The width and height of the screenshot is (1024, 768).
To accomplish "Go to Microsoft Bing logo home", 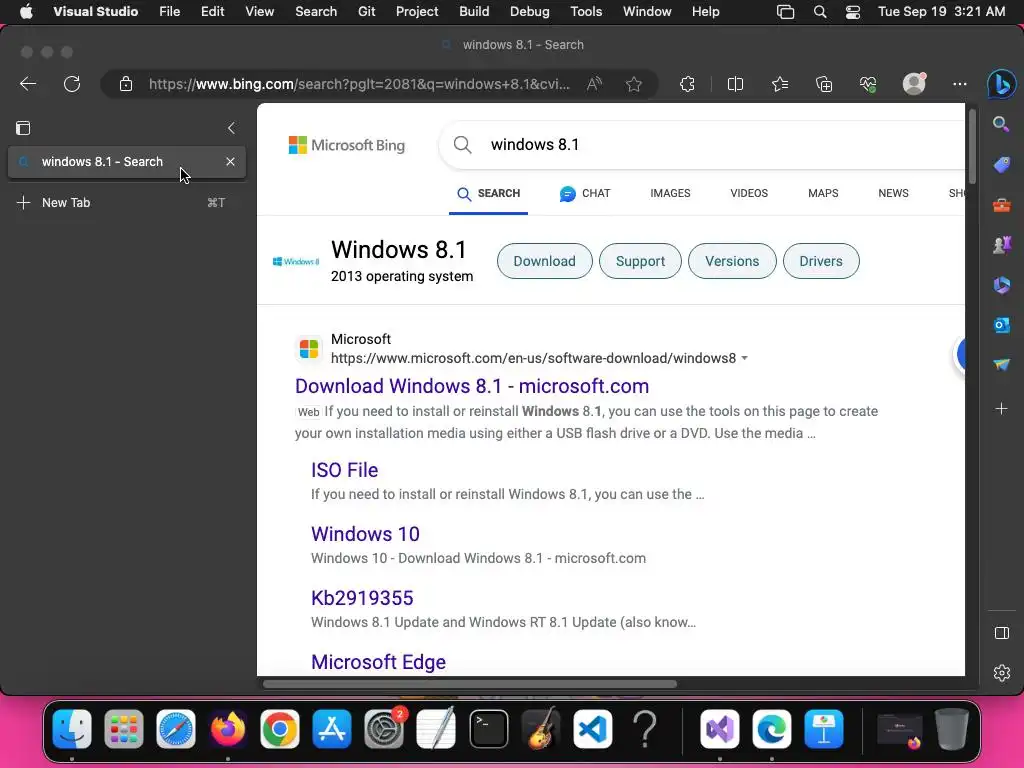I will tap(347, 145).
